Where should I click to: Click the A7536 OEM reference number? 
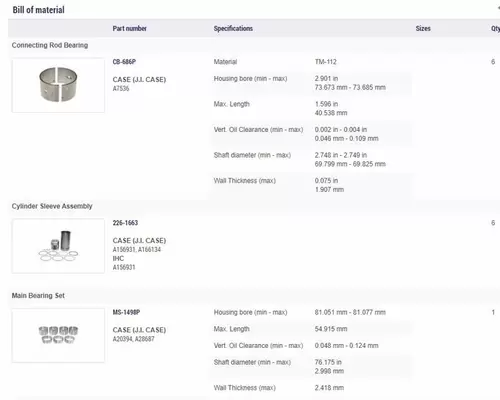121,88
